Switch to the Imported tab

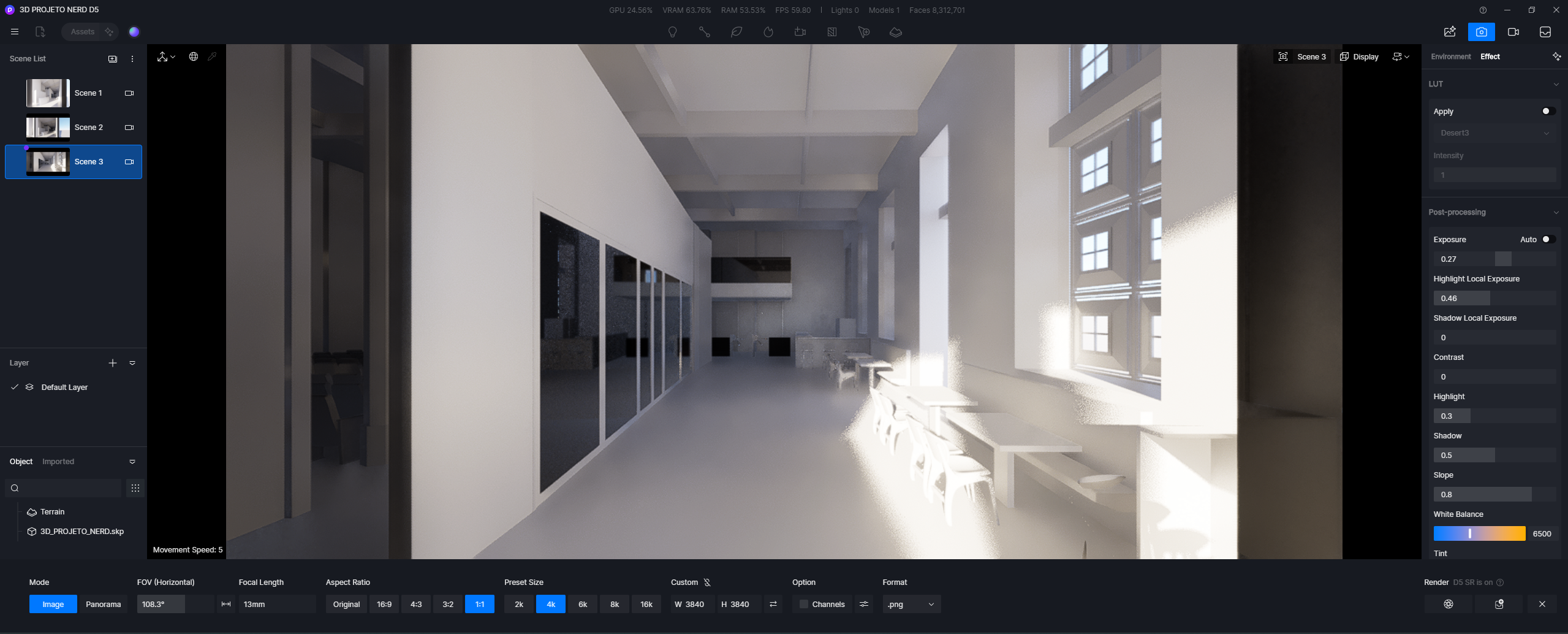coord(58,462)
